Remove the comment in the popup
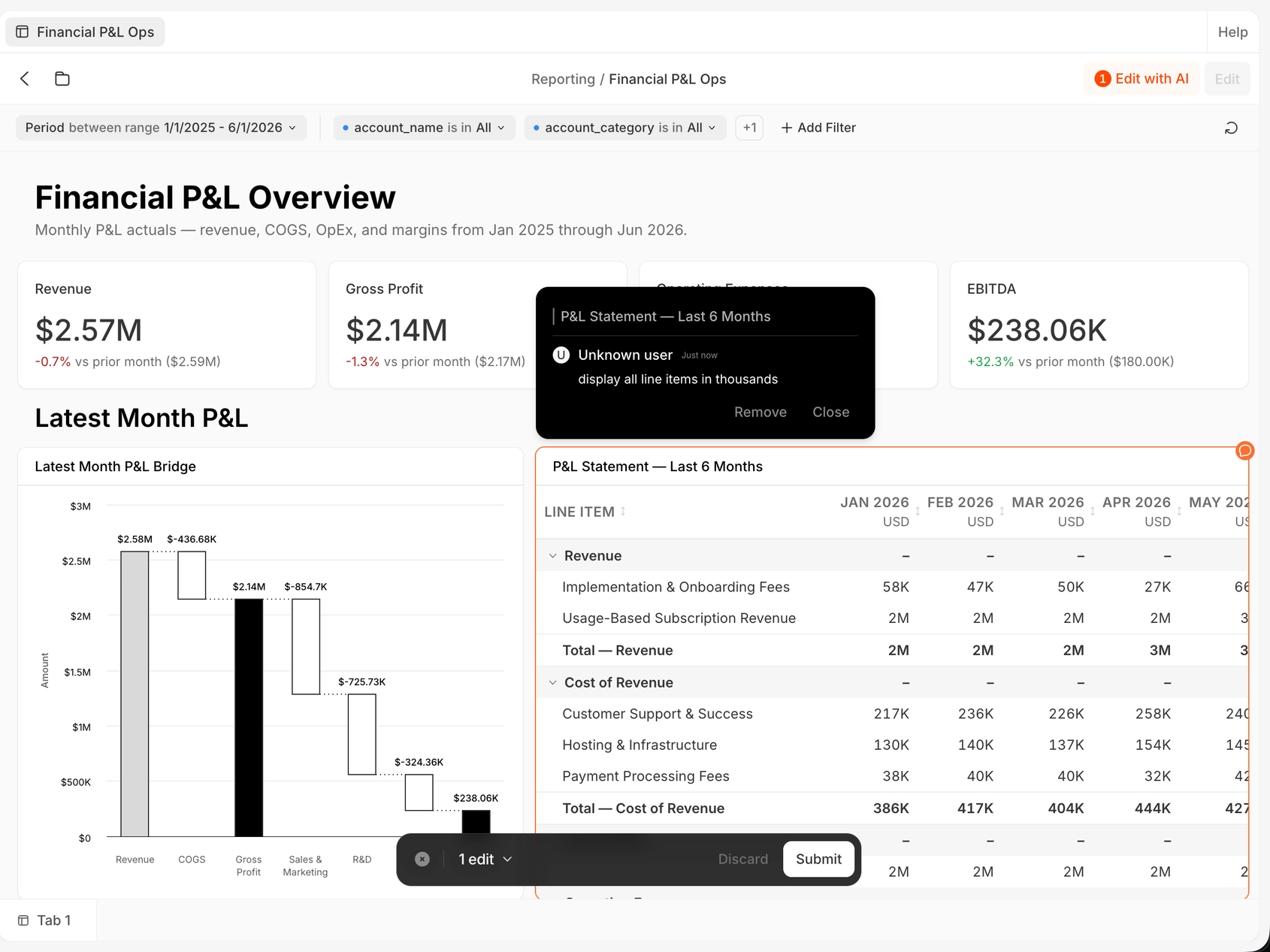The width and height of the screenshot is (1270, 952). (x=760, y=412)
